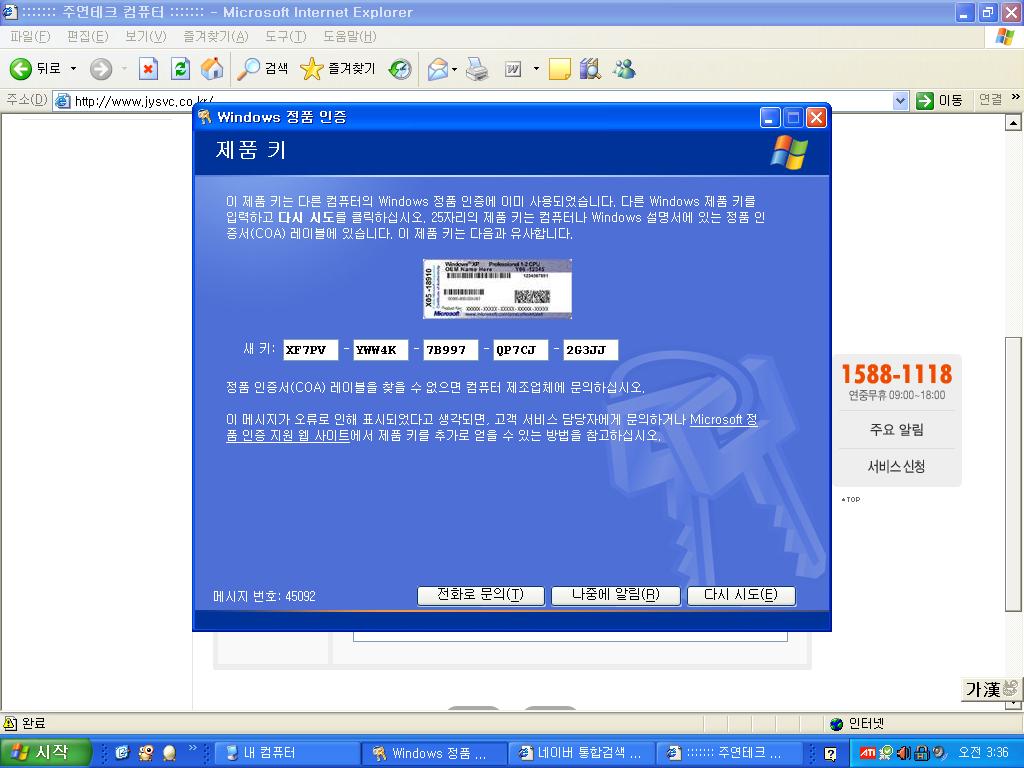Open the mail envelope icon

(438, 69)
